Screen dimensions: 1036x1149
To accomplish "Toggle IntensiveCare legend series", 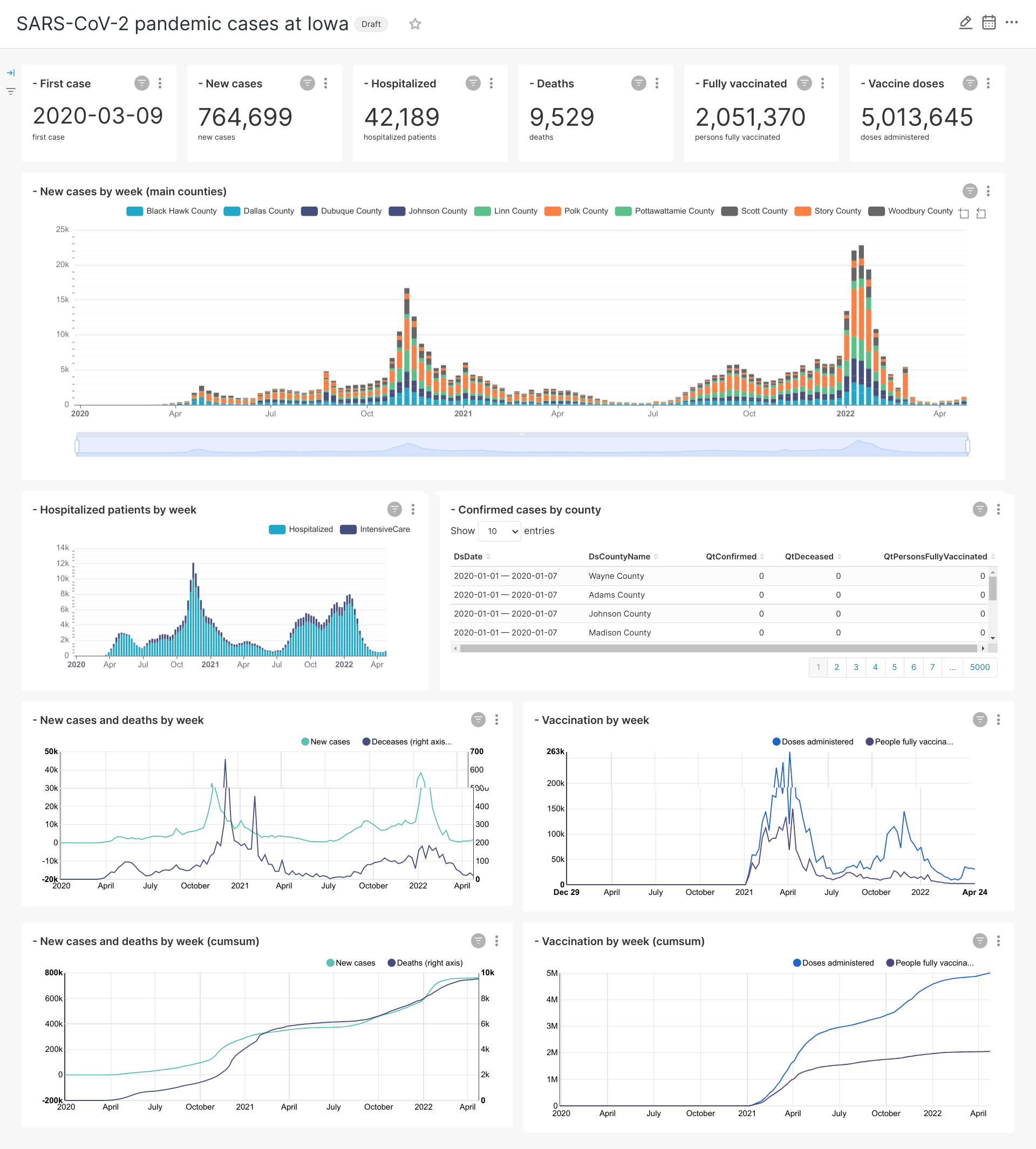I will pos(374,529).
